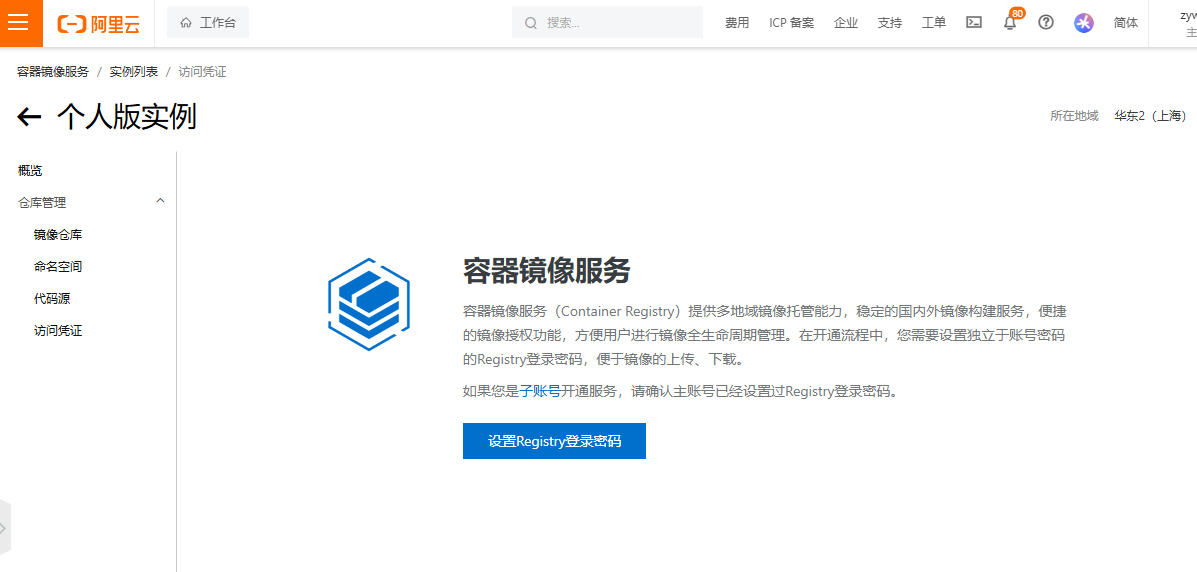The width and height of the screenshot is (1197, 572).
Task: Click the 访问凭证 breadcrumb item
Action: [x=202, y=72]
